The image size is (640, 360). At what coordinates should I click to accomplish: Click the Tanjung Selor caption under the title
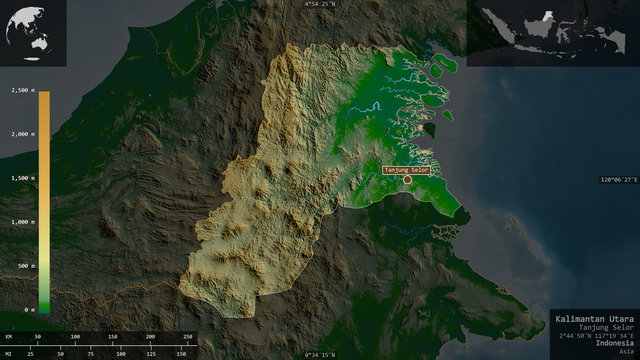(606, 328)
